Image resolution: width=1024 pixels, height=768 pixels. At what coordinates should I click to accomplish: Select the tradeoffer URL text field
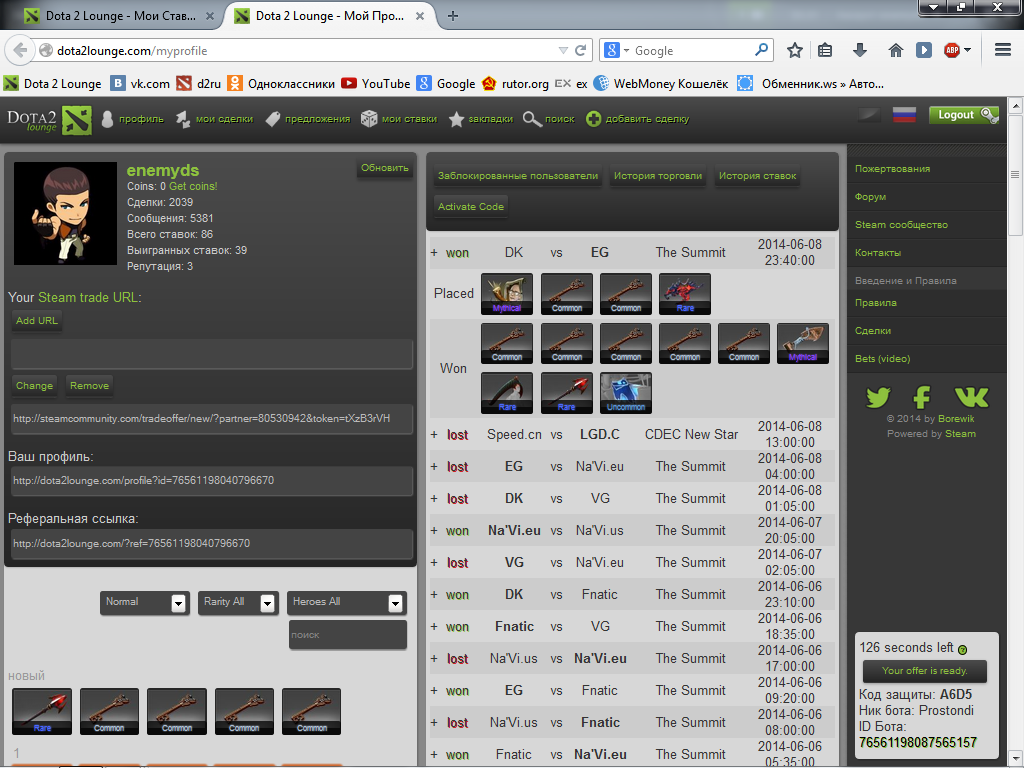tap(212, 419)
